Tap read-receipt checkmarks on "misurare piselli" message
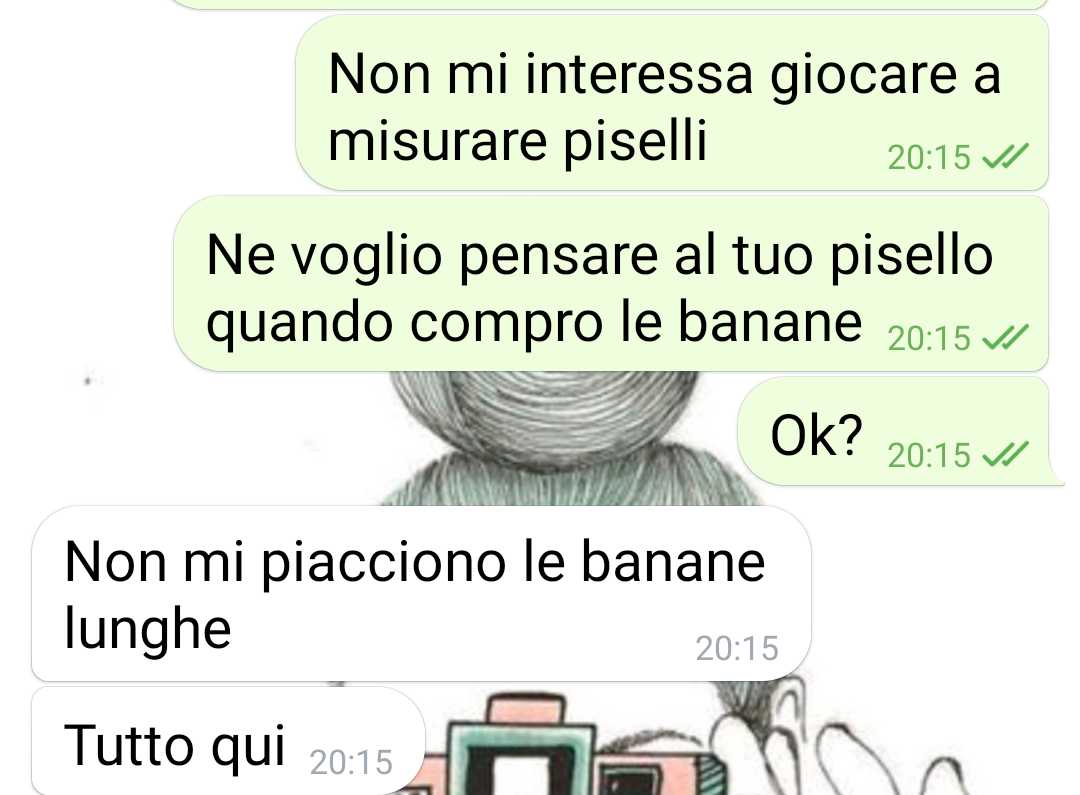This screenshot has width=1080, height=795. (x=1005, y=156)
